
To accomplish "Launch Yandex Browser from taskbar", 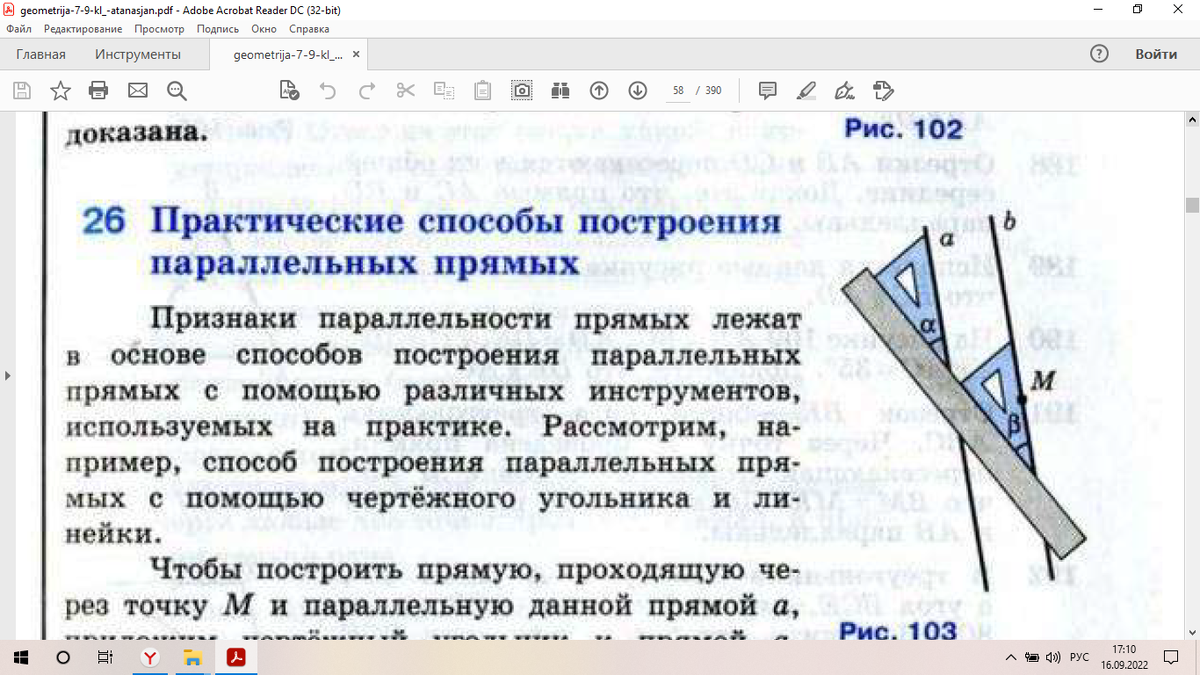I will click(150, 657).
